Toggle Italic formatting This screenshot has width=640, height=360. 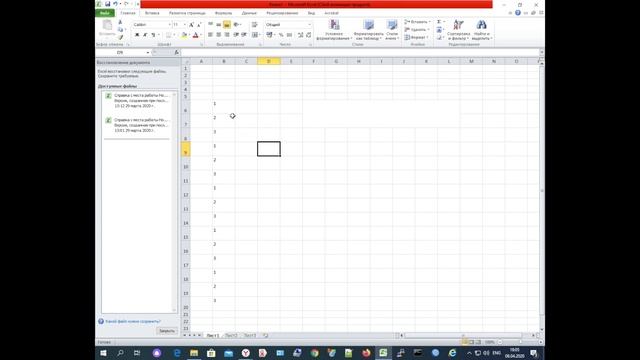(145, 35)
